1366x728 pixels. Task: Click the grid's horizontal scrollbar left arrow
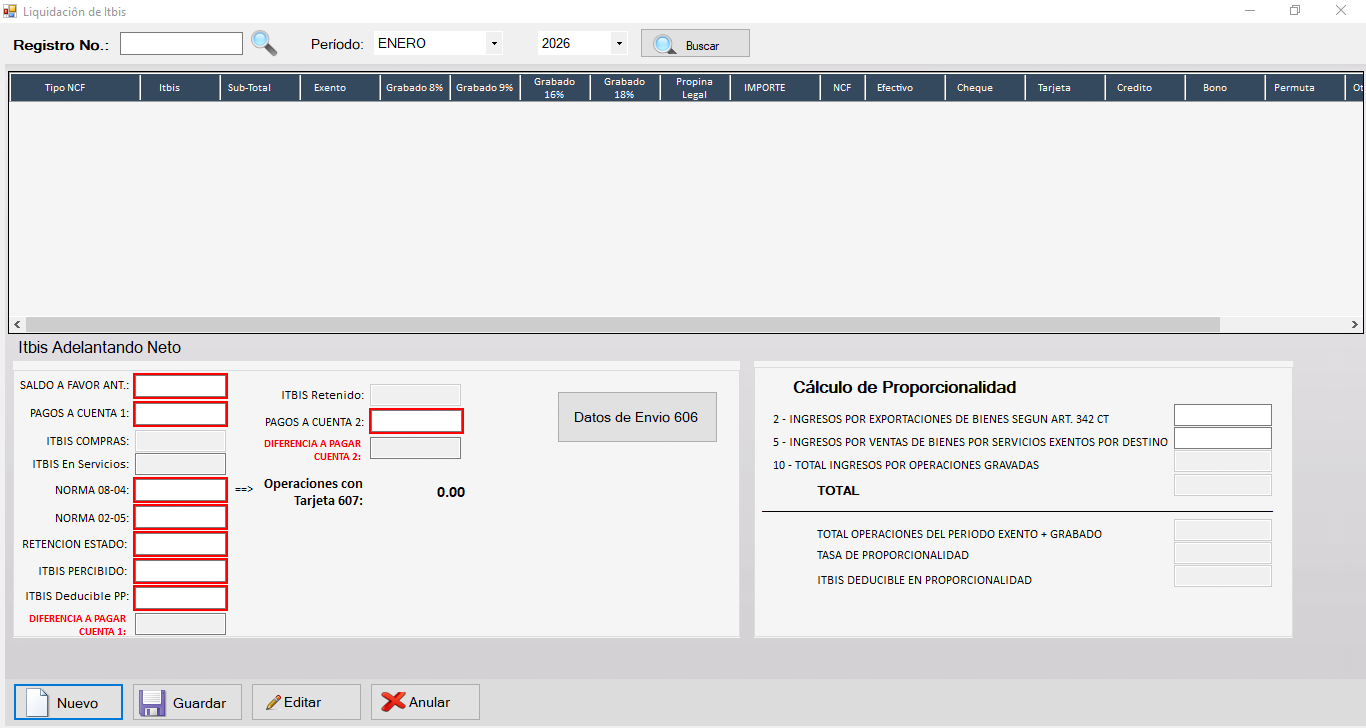coord(18,325)
